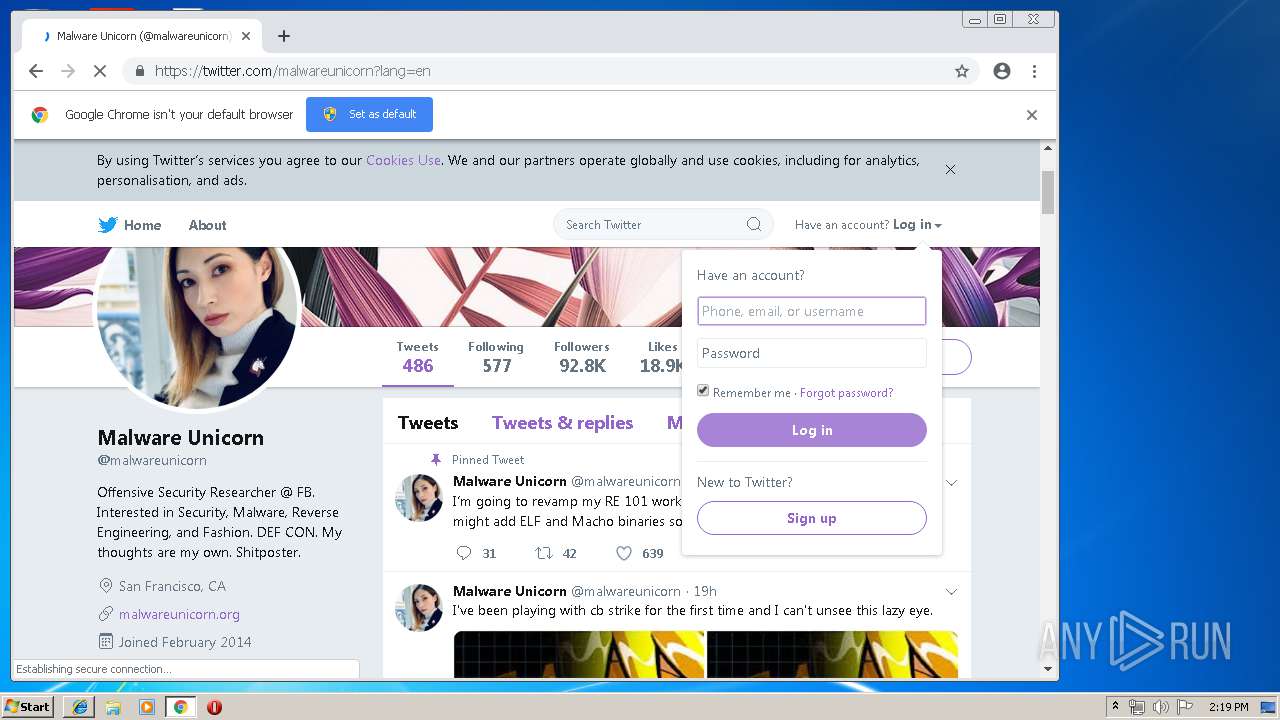Retweet the pinned tweet
1280x720 pixels.
(x=544, y=553)
